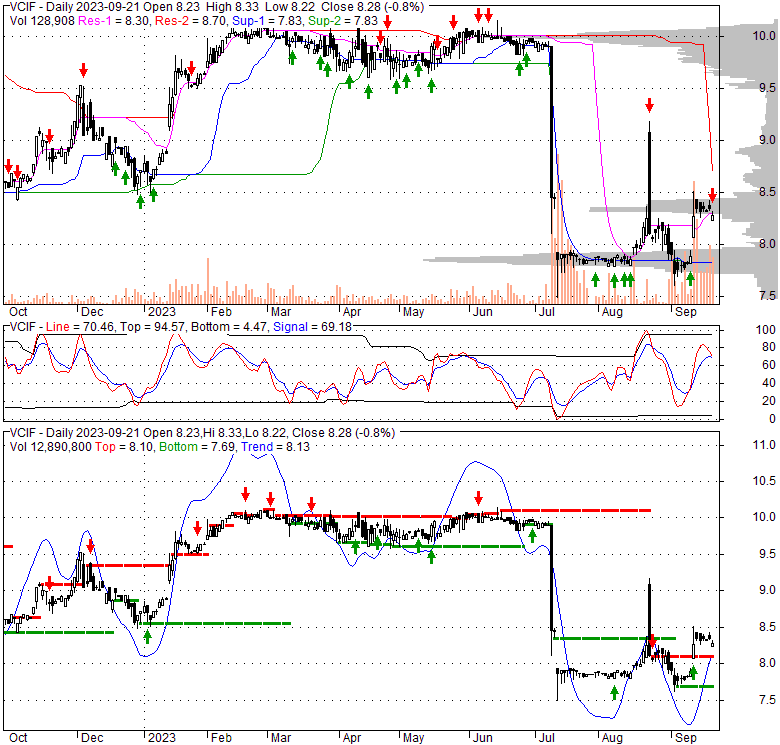Click 'Oct' on the bottom chart time axis
Image resolution: width=780 pixels, height=745 pixels.
tap(18, 738)
